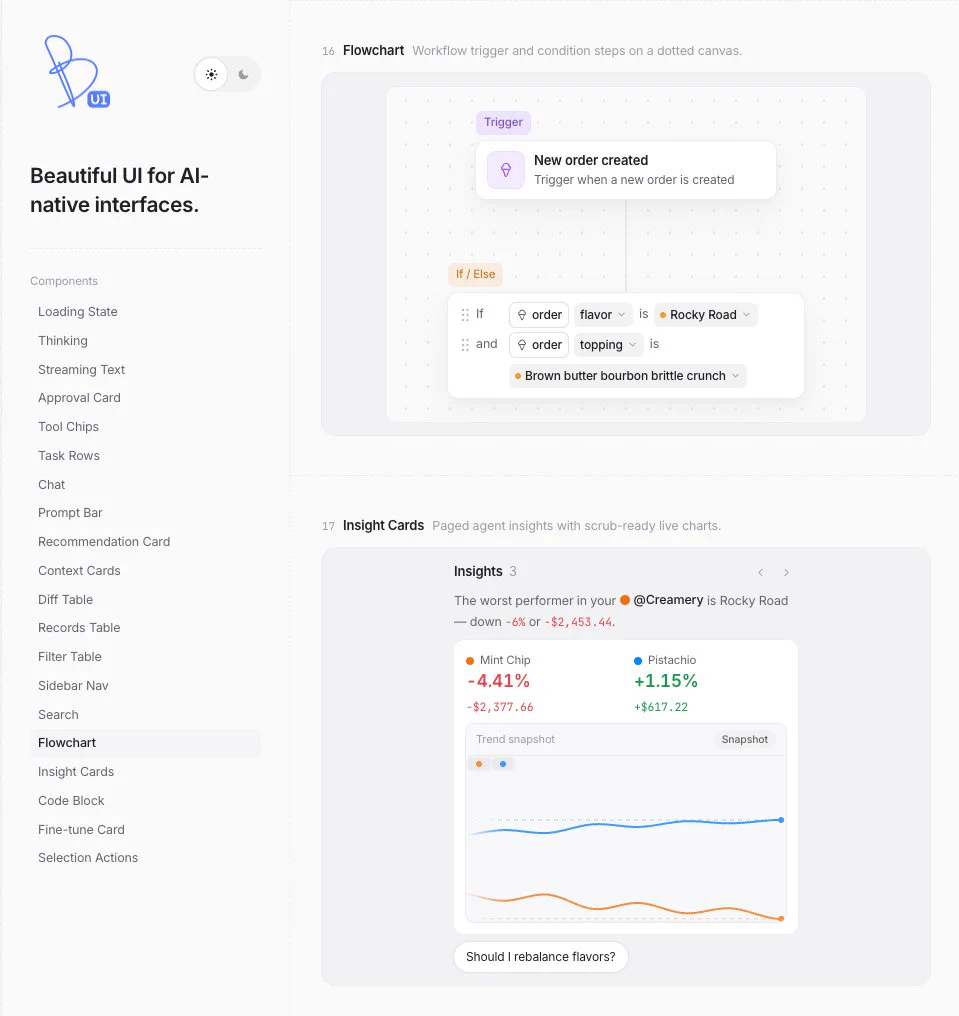Click the orange Mint Chip legend dot in chart

[479, 764]
